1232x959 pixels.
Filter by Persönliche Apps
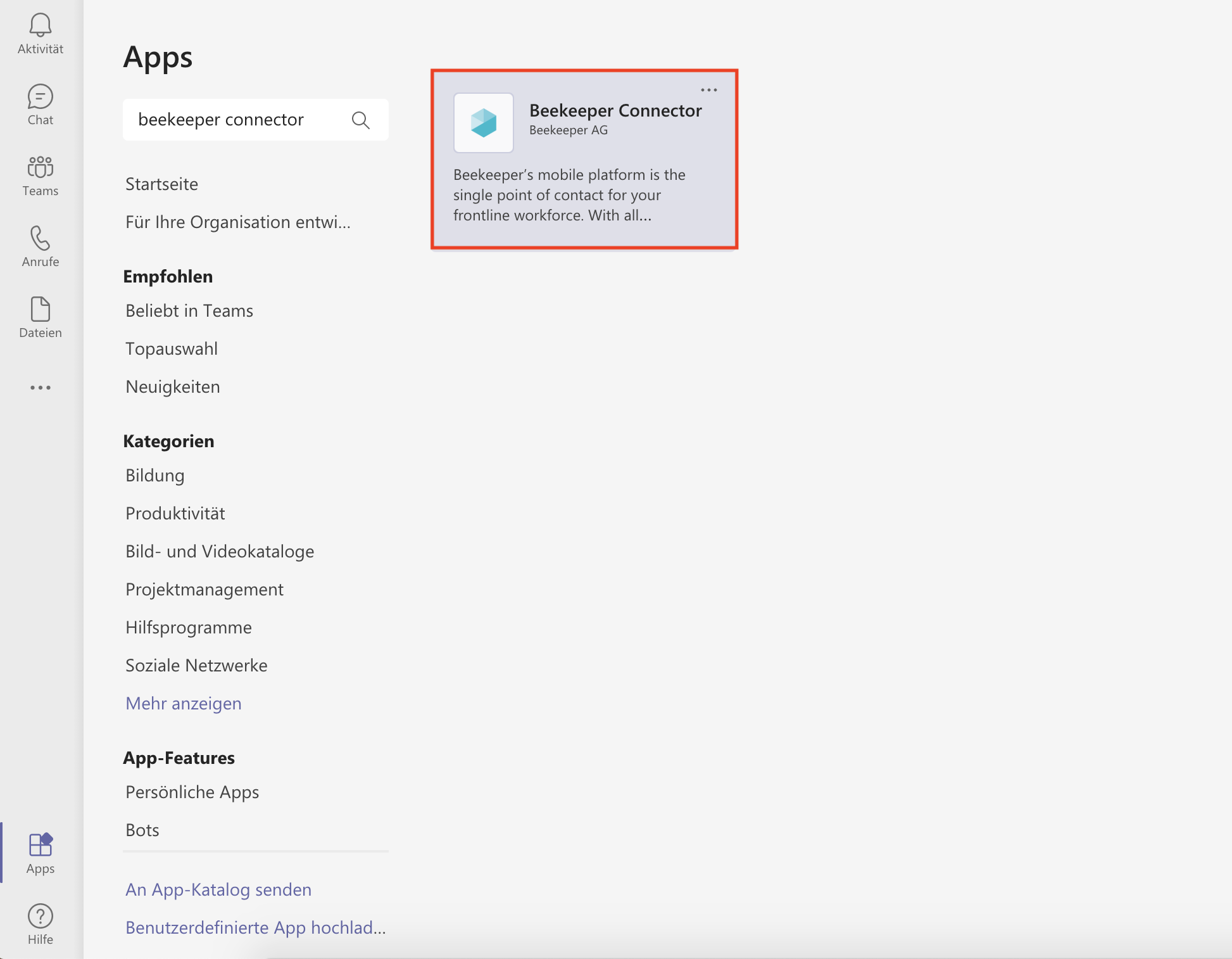pyautogui.click(x=192, y=792)
